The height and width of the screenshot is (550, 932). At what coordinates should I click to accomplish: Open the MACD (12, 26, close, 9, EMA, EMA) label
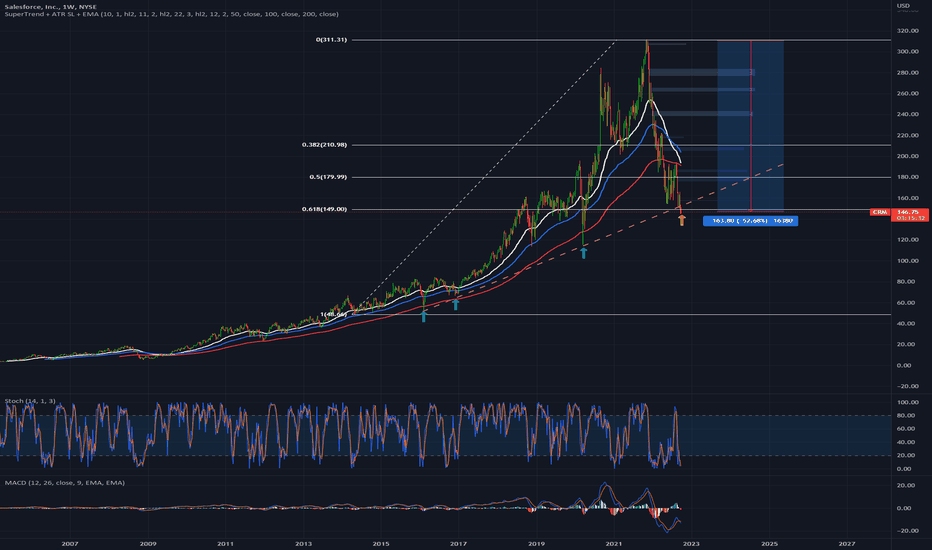coord(65,483)
